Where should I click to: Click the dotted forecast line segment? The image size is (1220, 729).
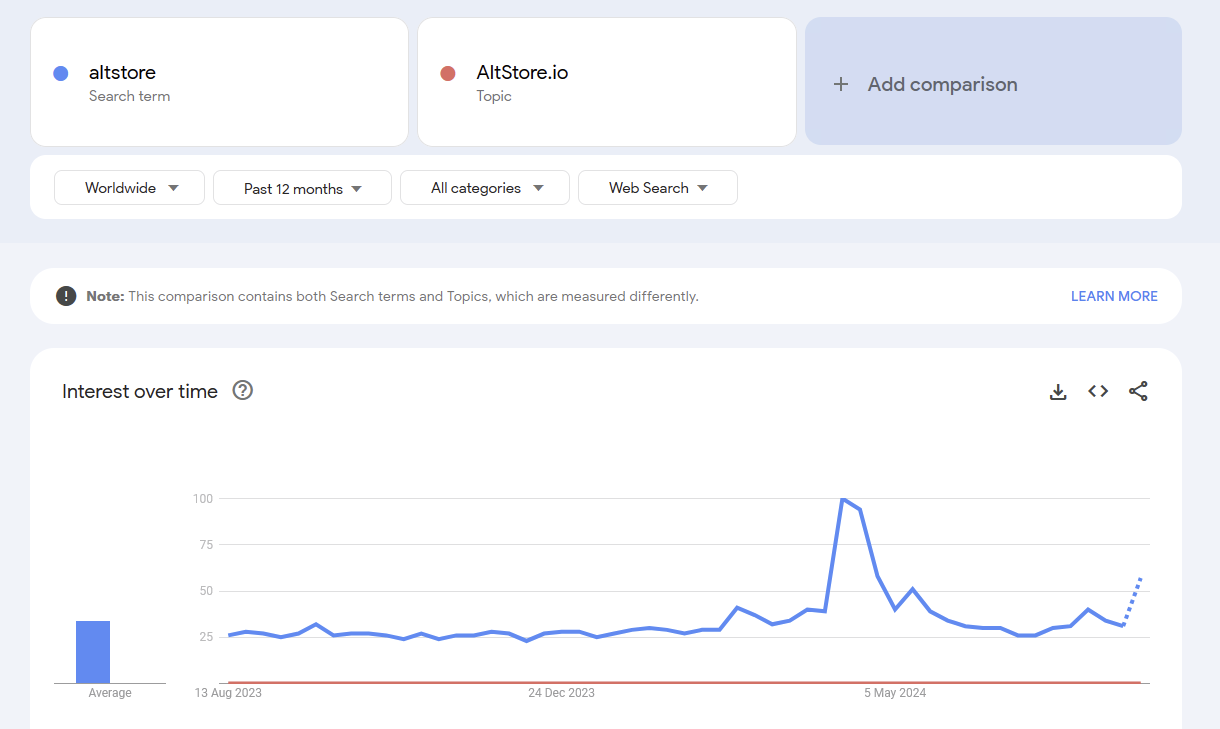click(x=1132, y=602)
